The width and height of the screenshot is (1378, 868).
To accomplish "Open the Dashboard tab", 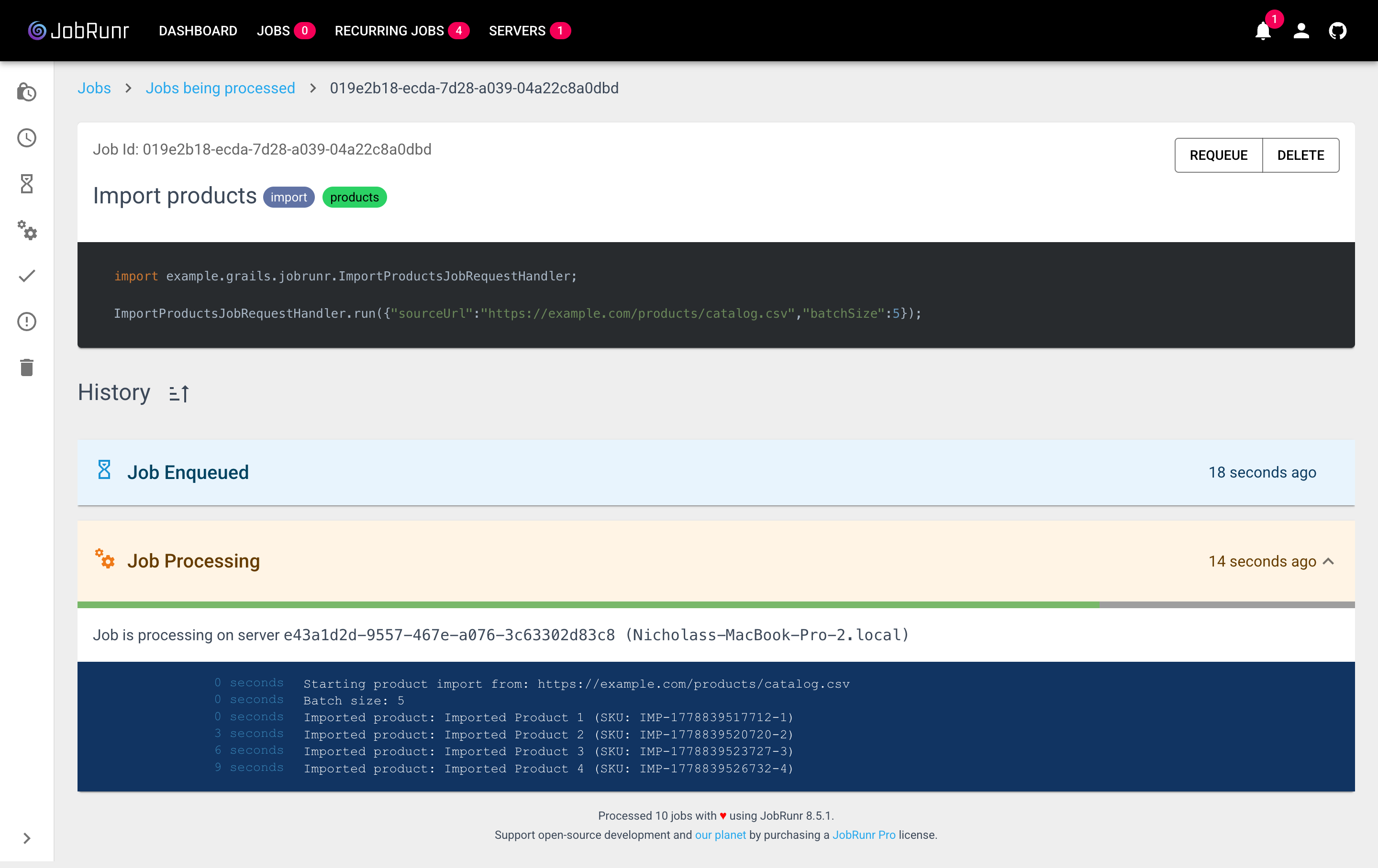I will tap(198, 31).
